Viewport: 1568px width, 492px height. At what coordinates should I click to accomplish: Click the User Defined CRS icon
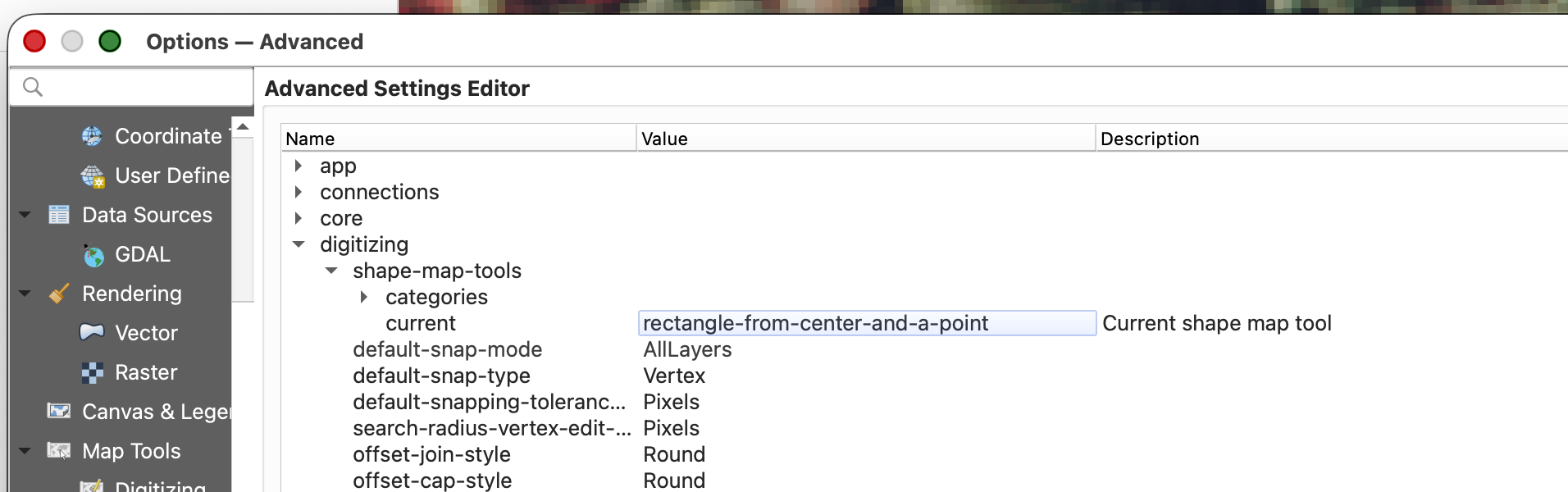click(x=93, y=175)
